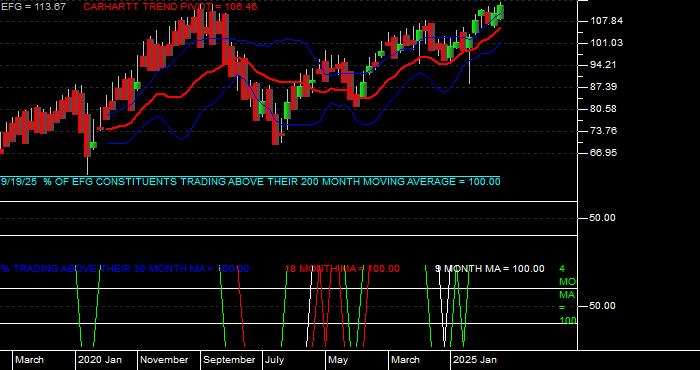This screenshot has width=700, height=370.
Task: Click the 101.03 price axis value
Action: (605, 43)
